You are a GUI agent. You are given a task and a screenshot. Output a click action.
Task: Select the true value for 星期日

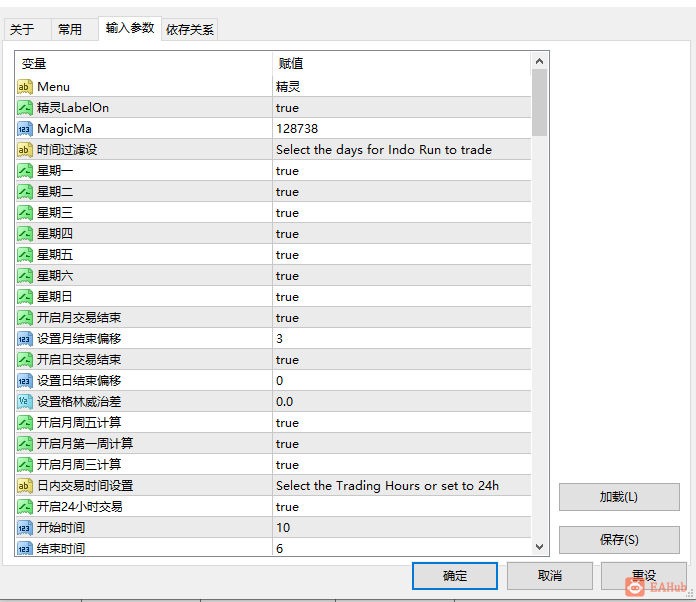(x=287, y=297)
